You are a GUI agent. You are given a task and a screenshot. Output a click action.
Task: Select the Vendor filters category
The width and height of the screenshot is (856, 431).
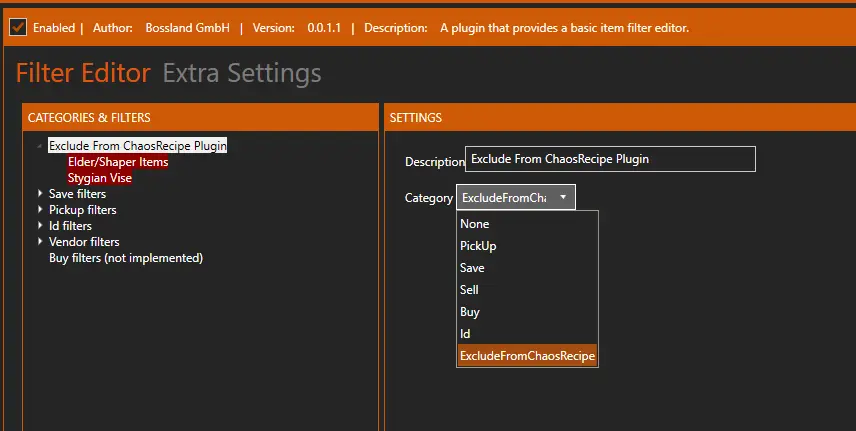(x=84, y=241)
